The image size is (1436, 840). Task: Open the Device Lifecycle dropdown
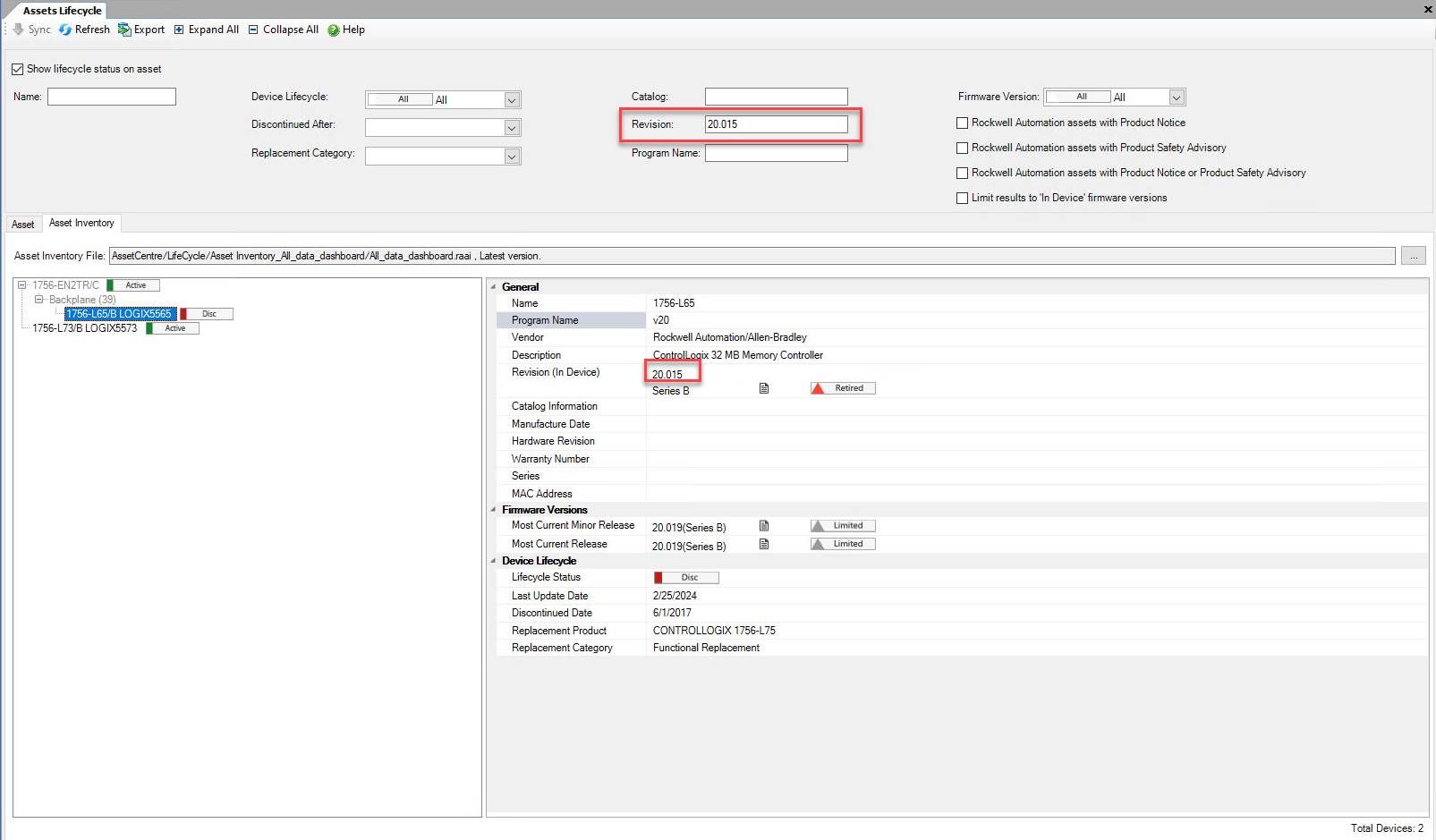coord(512,99)
